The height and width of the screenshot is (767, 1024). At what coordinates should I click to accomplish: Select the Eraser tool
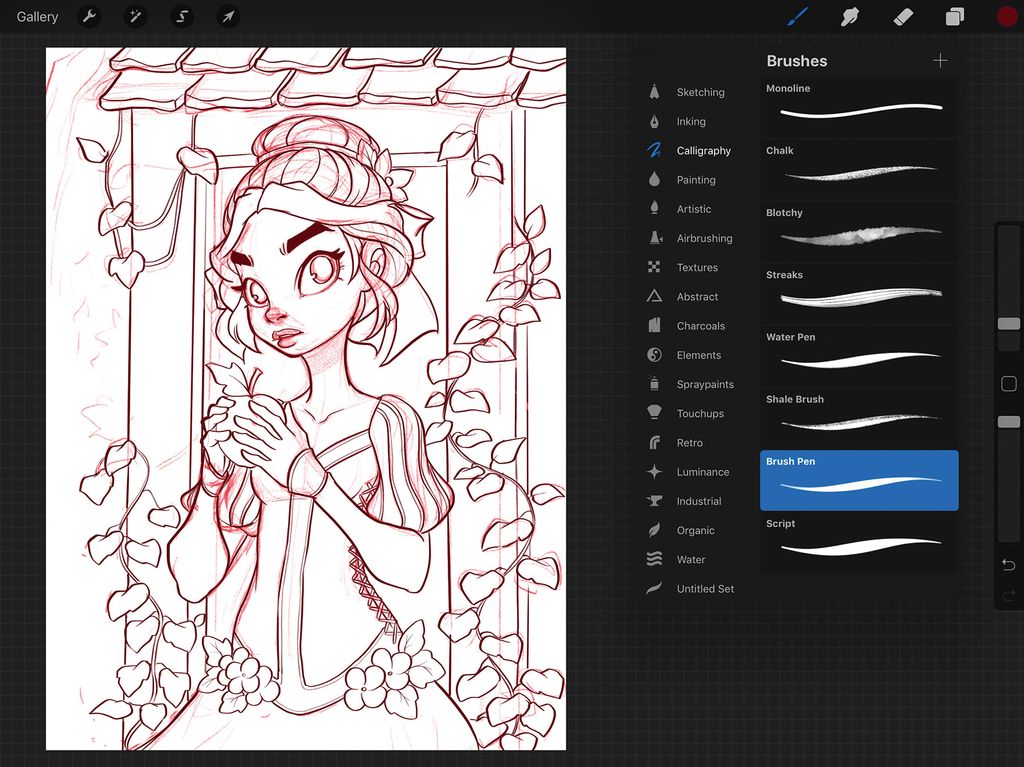[x=902, y=16]
